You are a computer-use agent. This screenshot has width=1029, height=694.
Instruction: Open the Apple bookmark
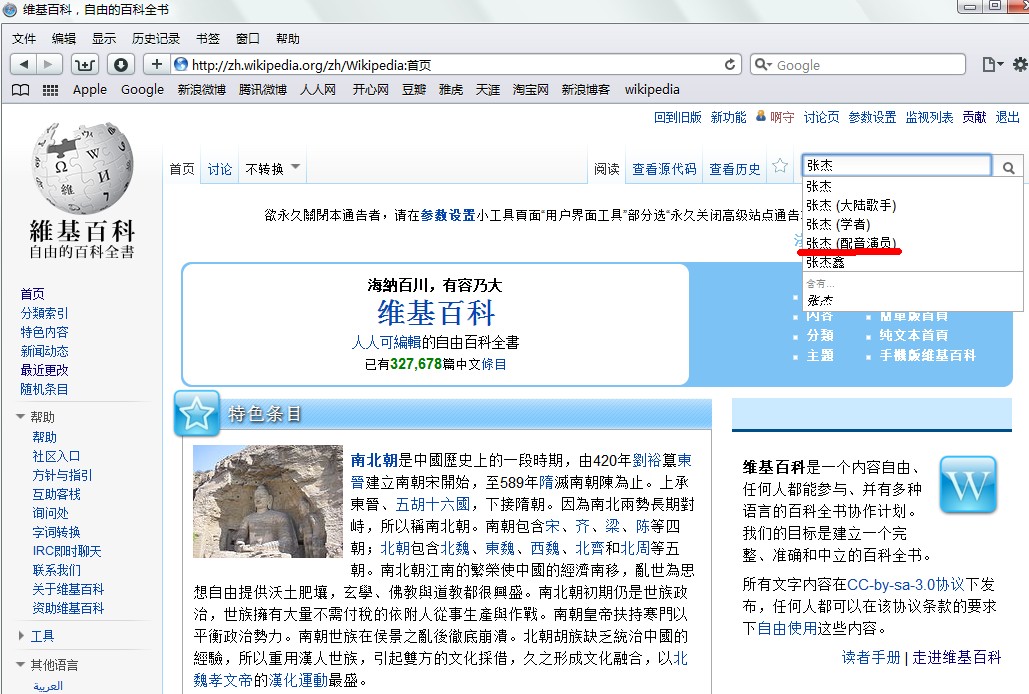[90, 89]
